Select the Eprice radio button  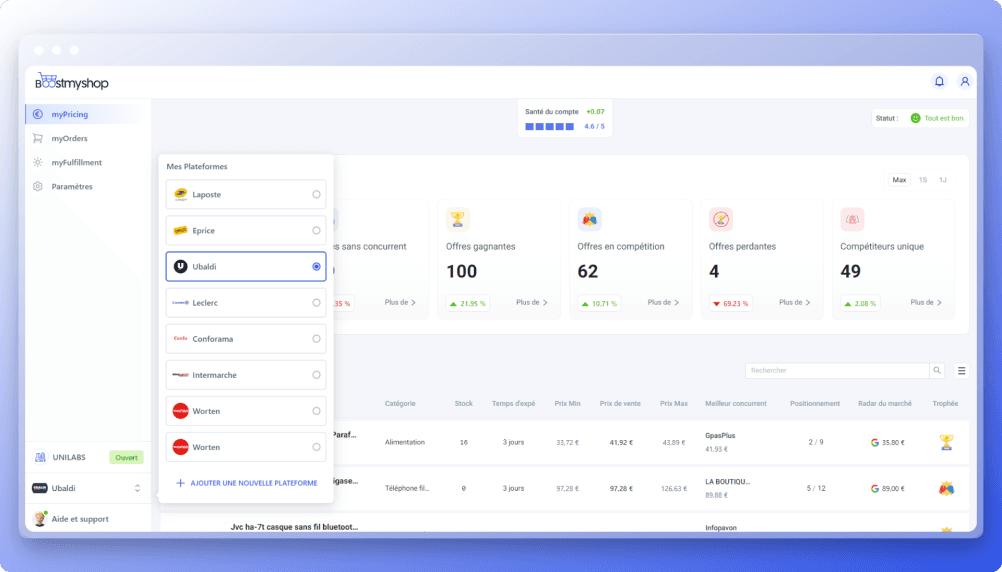pyautogui.click(x=316, y=231)
